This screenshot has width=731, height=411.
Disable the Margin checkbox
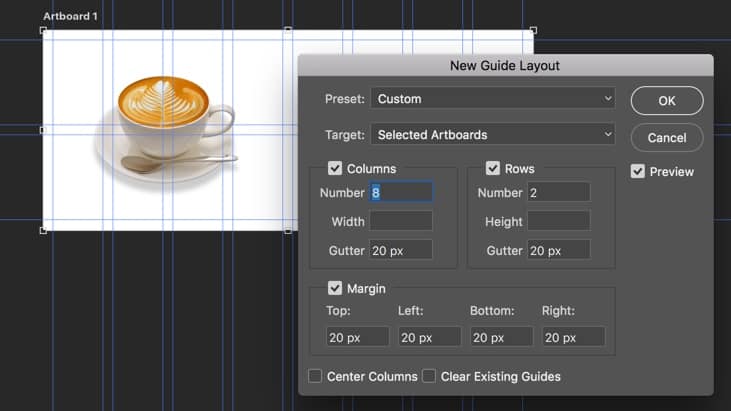pyautogui.click(x=335, y=288)
